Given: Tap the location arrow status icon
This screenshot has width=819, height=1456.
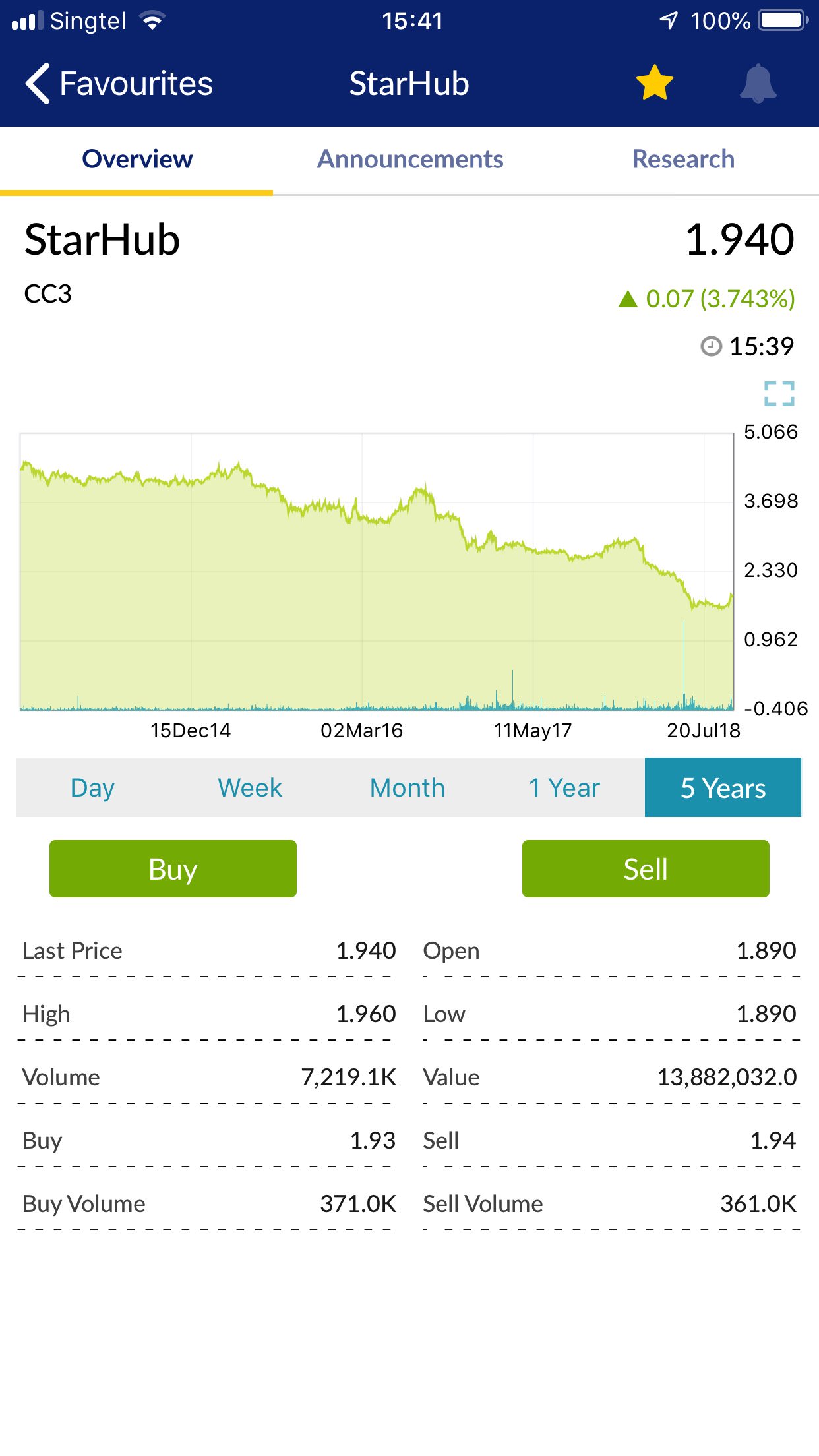Looking at the screenshot, I should tap(669, 20).
